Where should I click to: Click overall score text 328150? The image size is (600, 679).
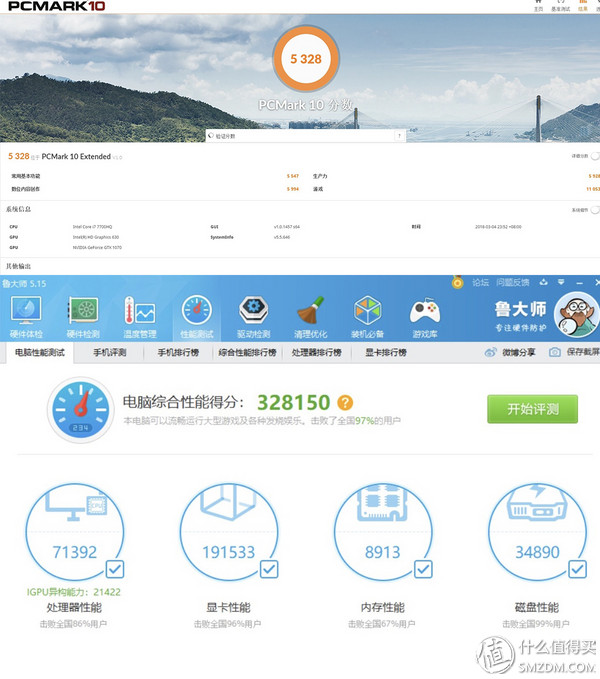(x=294, y=403)
